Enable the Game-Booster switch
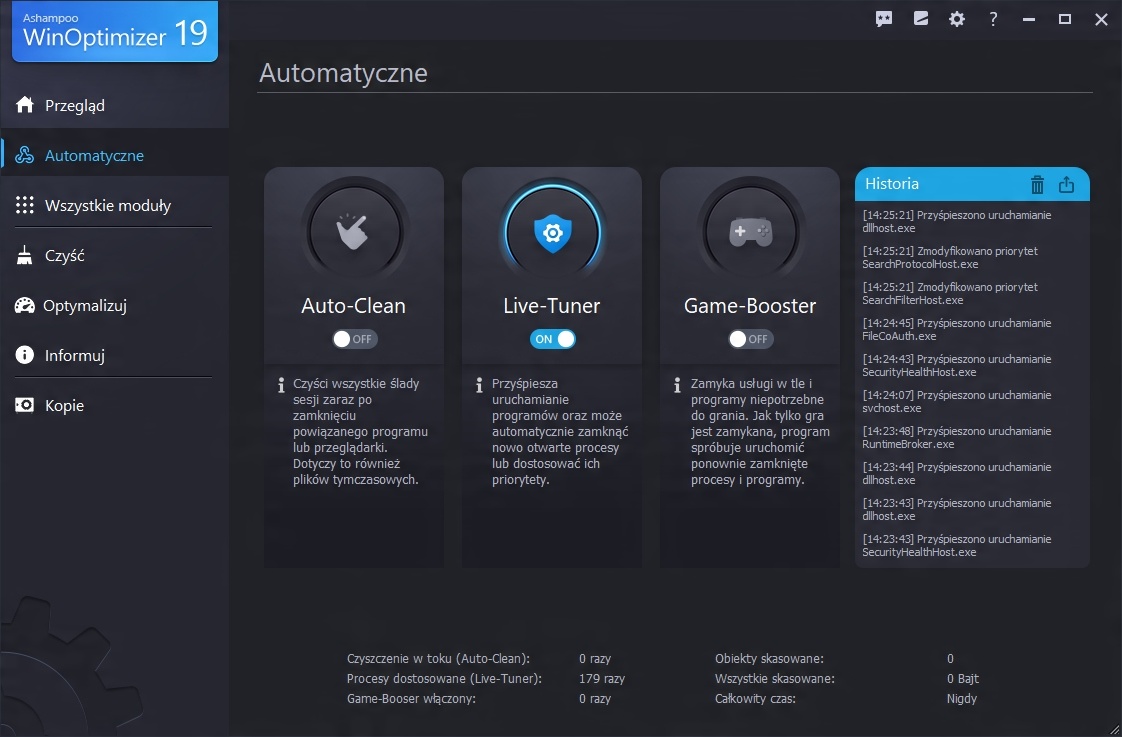1122x737 pixels. [x=751, y=339]
